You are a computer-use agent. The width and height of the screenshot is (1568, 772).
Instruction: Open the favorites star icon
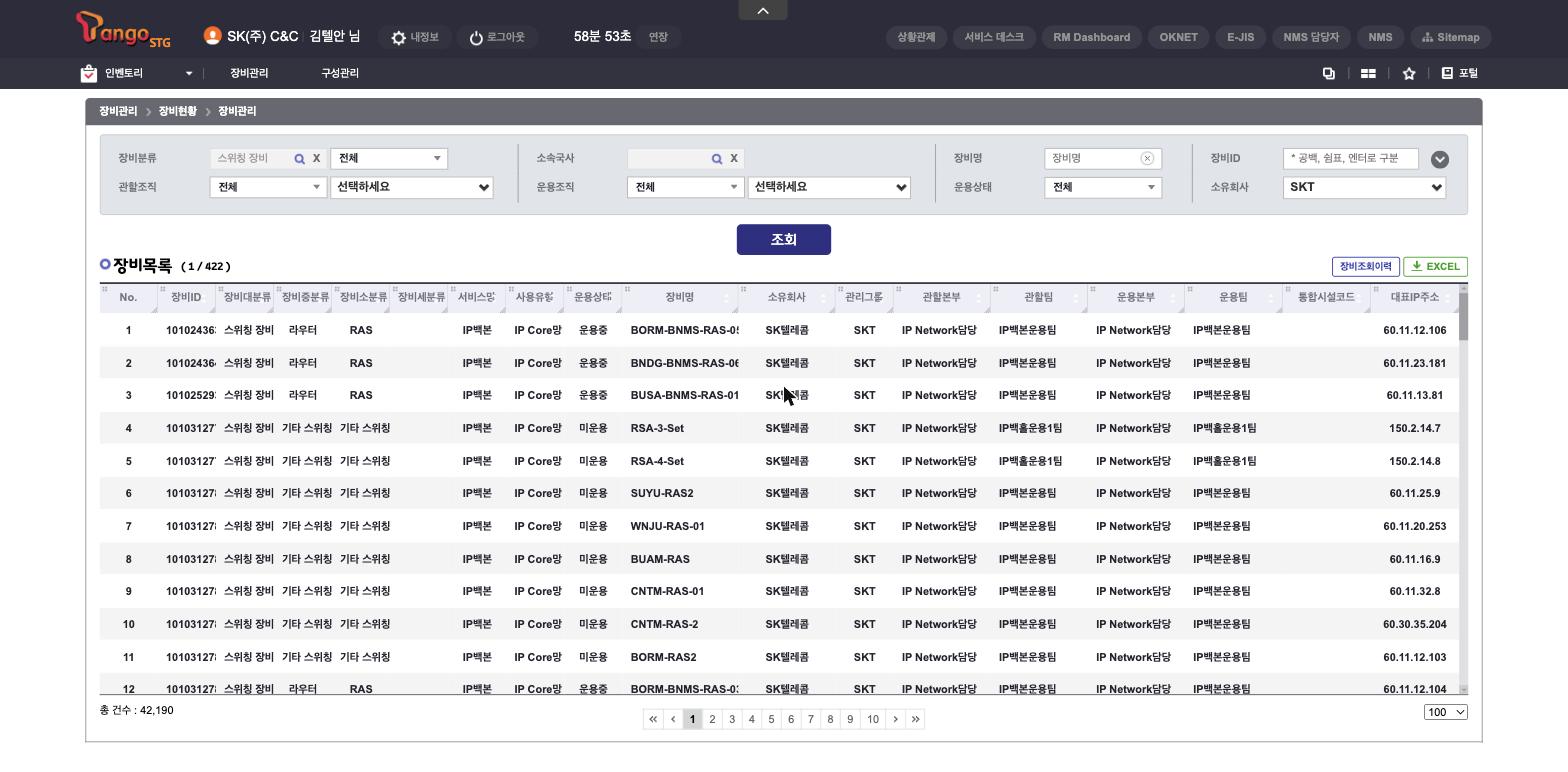(x=1409, y=73)
